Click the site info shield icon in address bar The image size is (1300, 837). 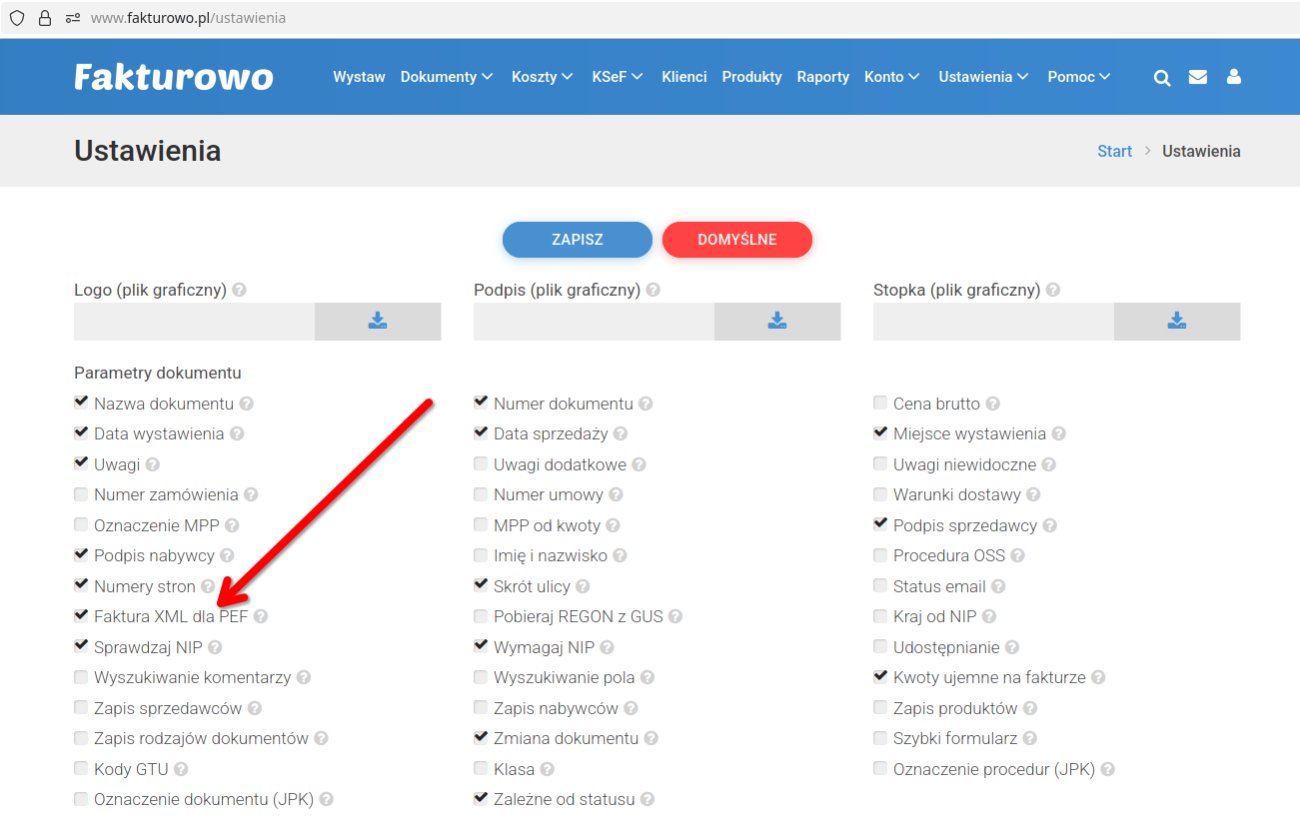[17, 18]
